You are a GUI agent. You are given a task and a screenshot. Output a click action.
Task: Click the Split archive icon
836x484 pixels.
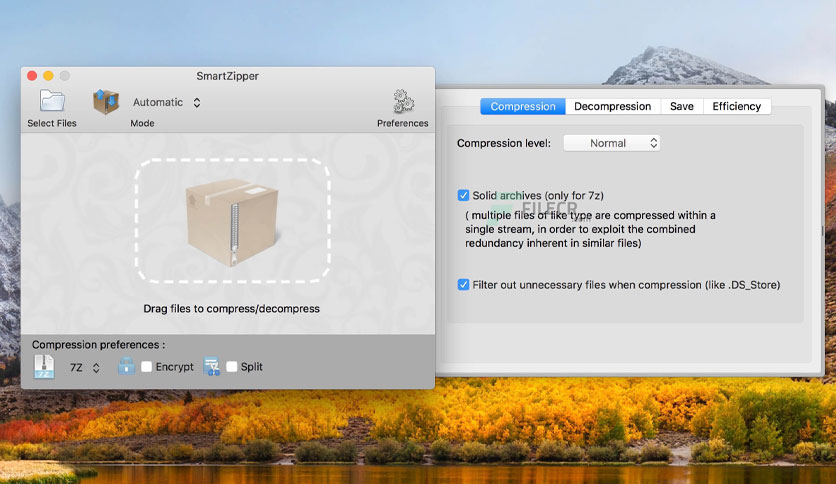point(212,366)
